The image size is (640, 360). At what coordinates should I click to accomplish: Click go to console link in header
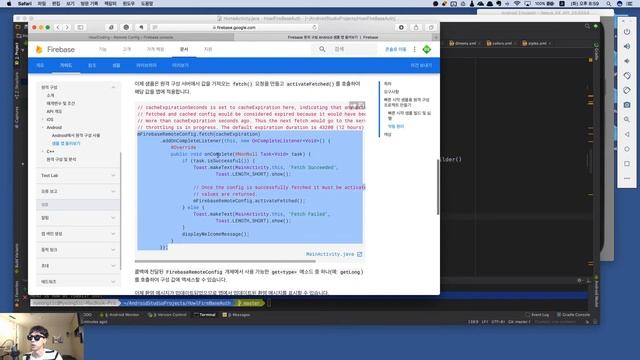click(395, 49)
